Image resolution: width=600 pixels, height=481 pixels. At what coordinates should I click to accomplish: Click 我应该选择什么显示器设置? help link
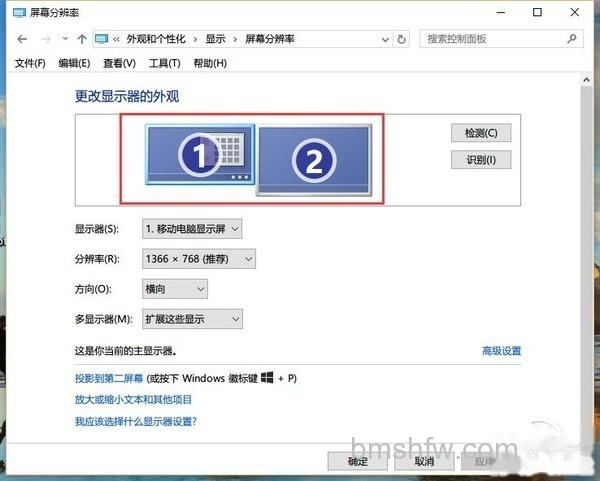click(135, 421)
